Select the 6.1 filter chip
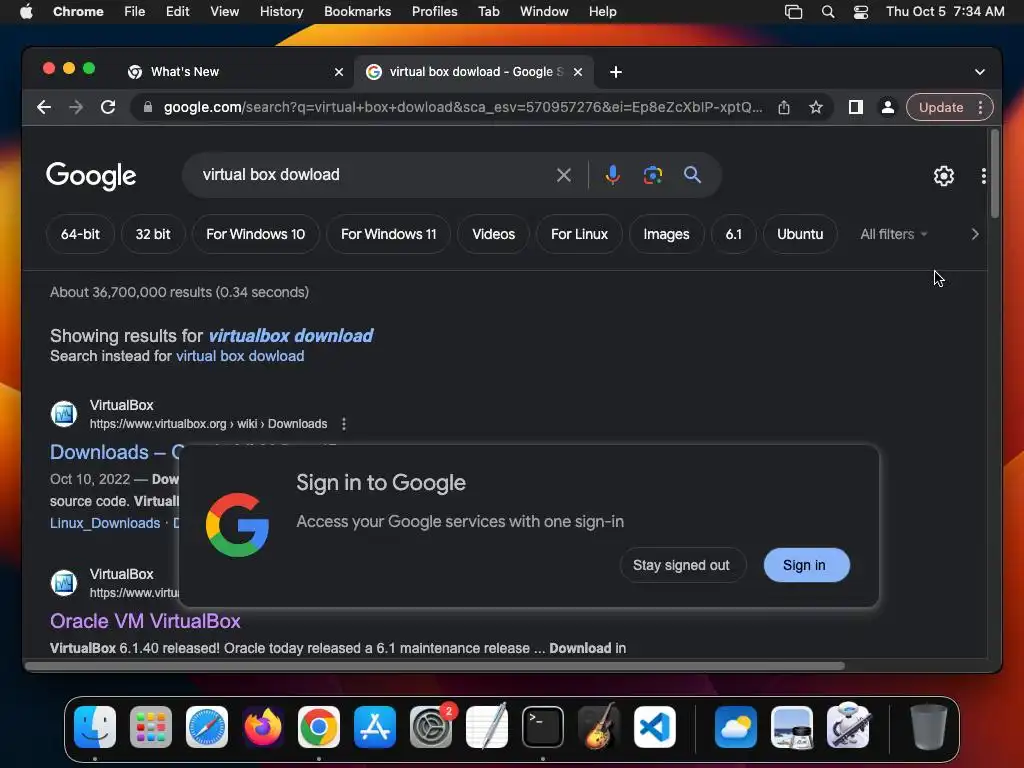 [733, 234]
